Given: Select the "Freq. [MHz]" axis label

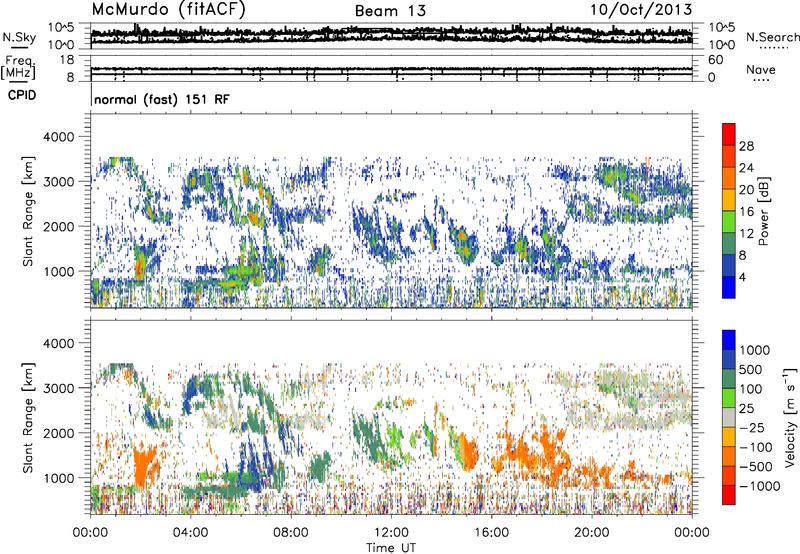Looking at the screenshot, I should tap(18, 66).
